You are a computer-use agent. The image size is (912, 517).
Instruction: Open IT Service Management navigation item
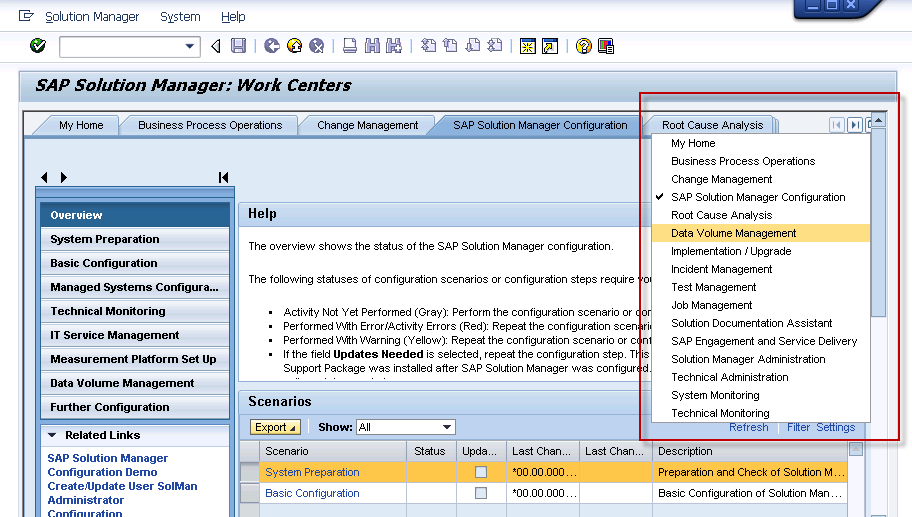pos(135,335)
